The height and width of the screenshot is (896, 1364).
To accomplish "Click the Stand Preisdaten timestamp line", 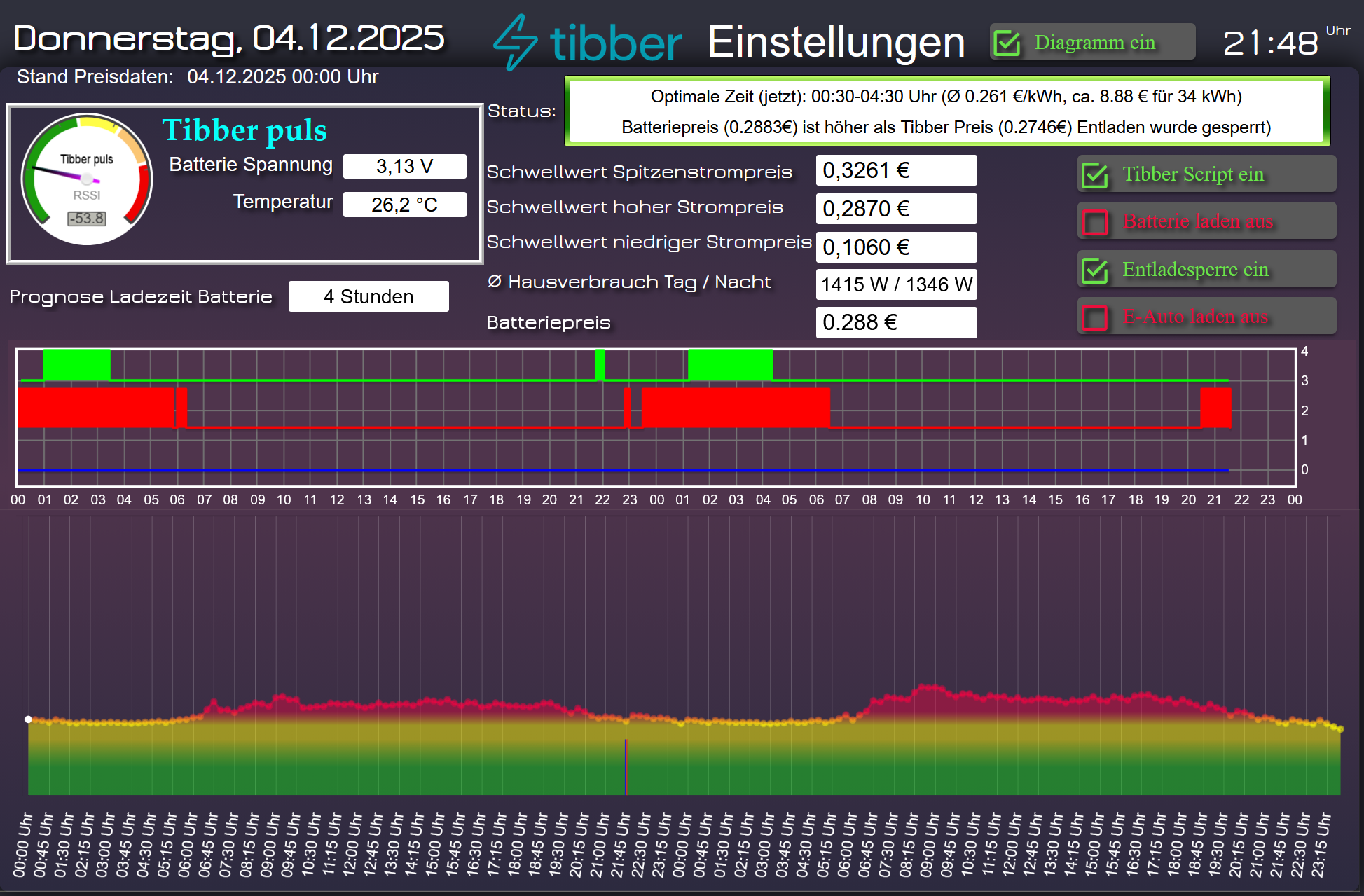I will point(196,77).
